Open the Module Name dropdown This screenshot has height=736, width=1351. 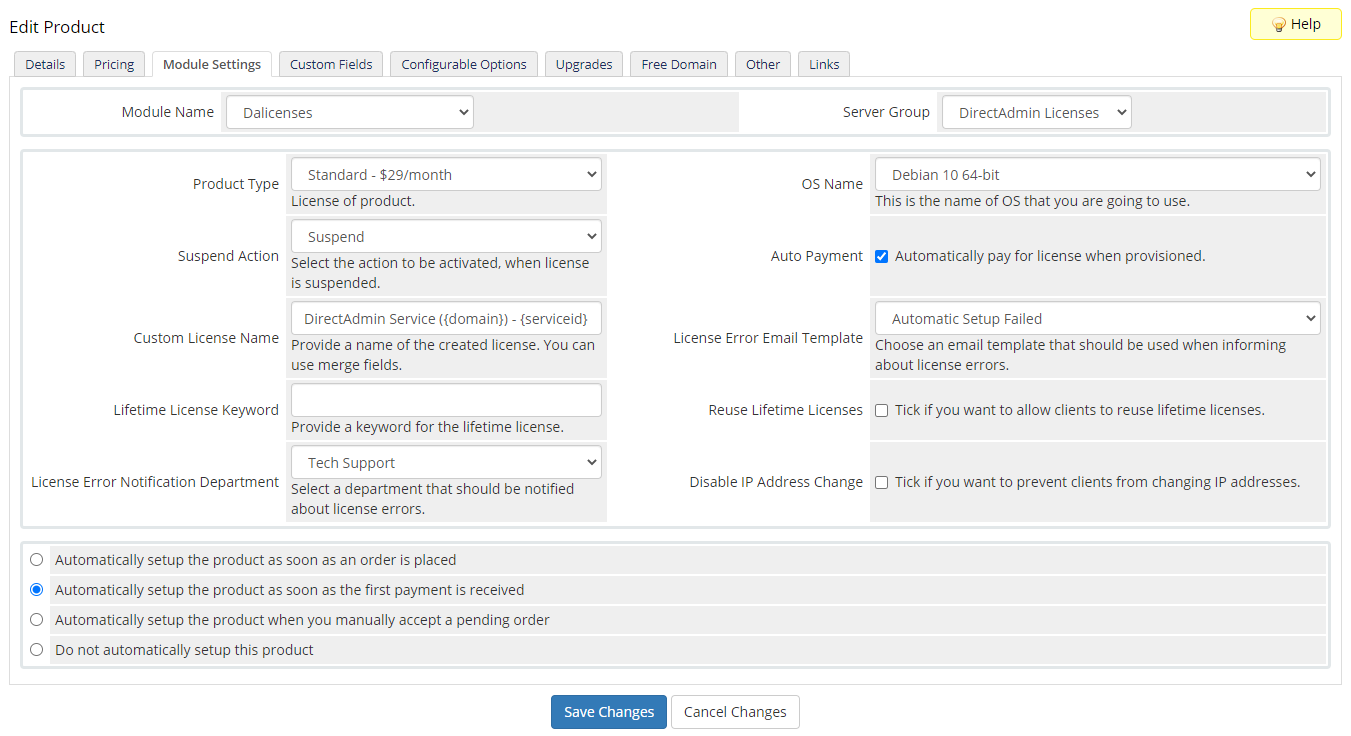click(x=349, y=113)
